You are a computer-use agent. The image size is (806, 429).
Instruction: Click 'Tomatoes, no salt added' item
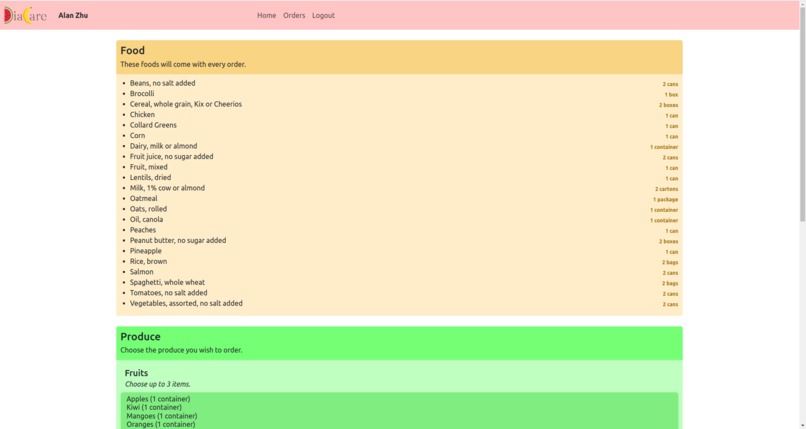[x=169, y=293]
